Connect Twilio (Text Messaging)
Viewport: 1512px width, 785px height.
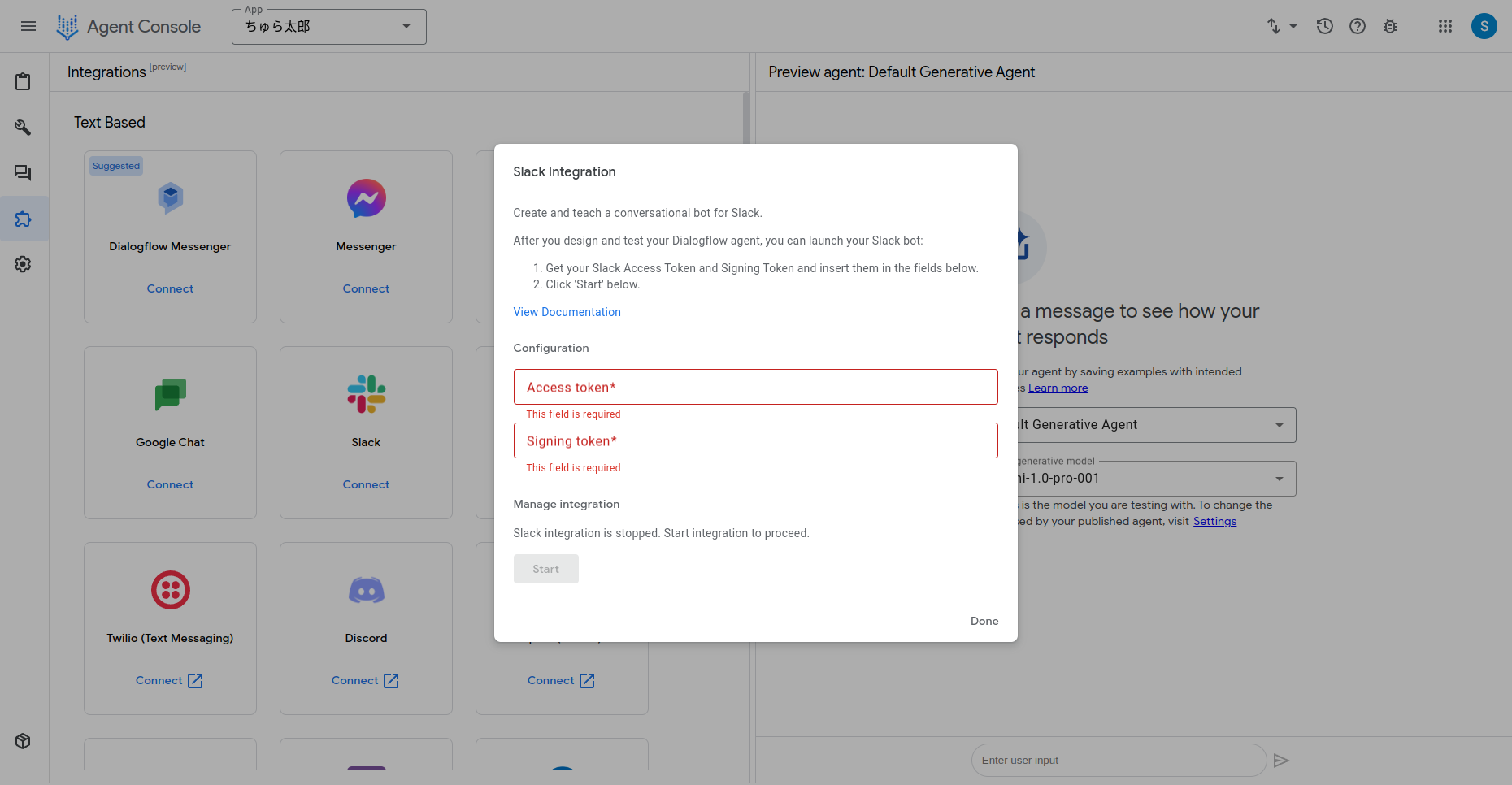169,680
